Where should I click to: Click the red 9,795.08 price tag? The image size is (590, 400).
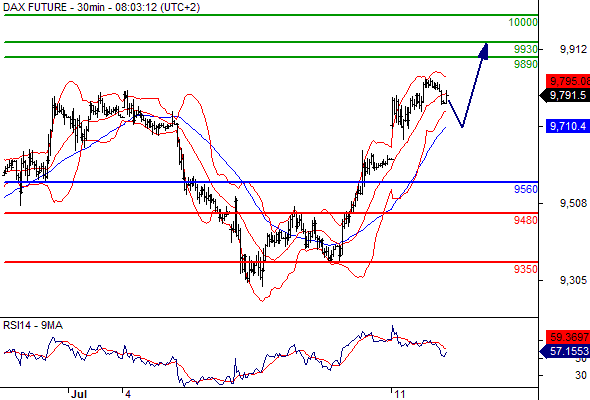[568, 81]
